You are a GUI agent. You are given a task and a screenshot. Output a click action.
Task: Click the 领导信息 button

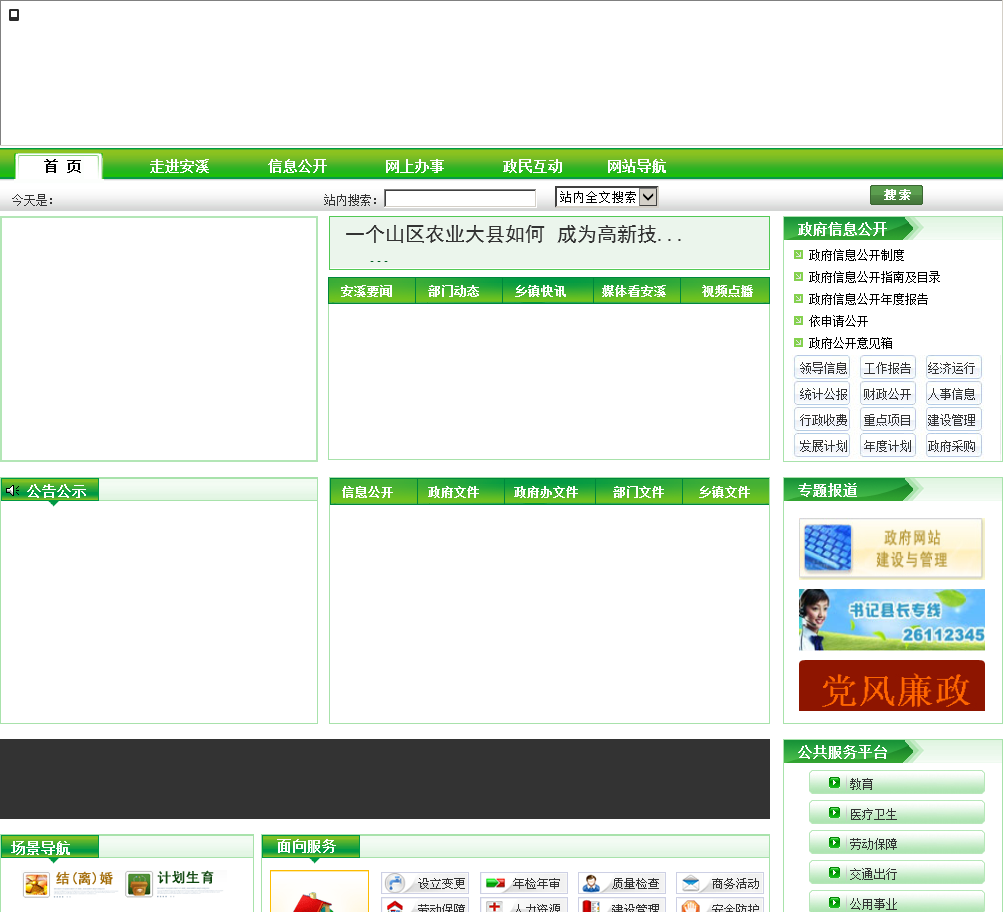(823, 368)
